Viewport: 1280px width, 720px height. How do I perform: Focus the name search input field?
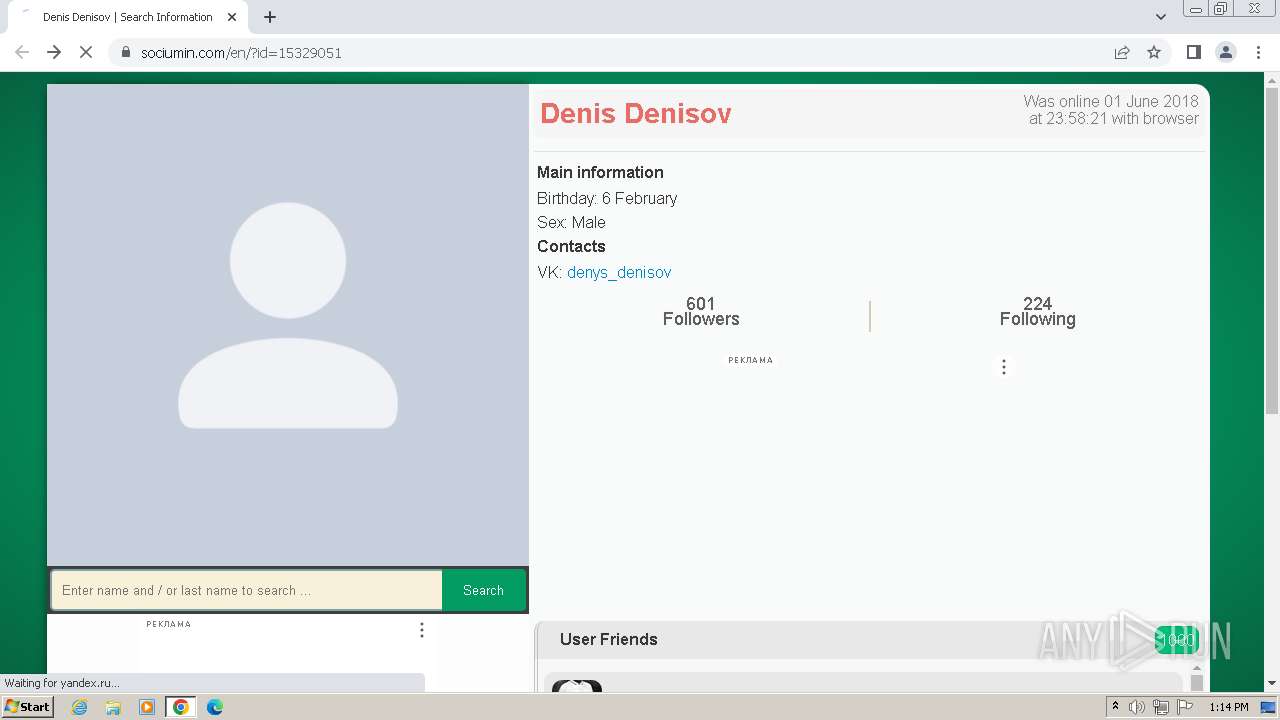coord(247,590)
